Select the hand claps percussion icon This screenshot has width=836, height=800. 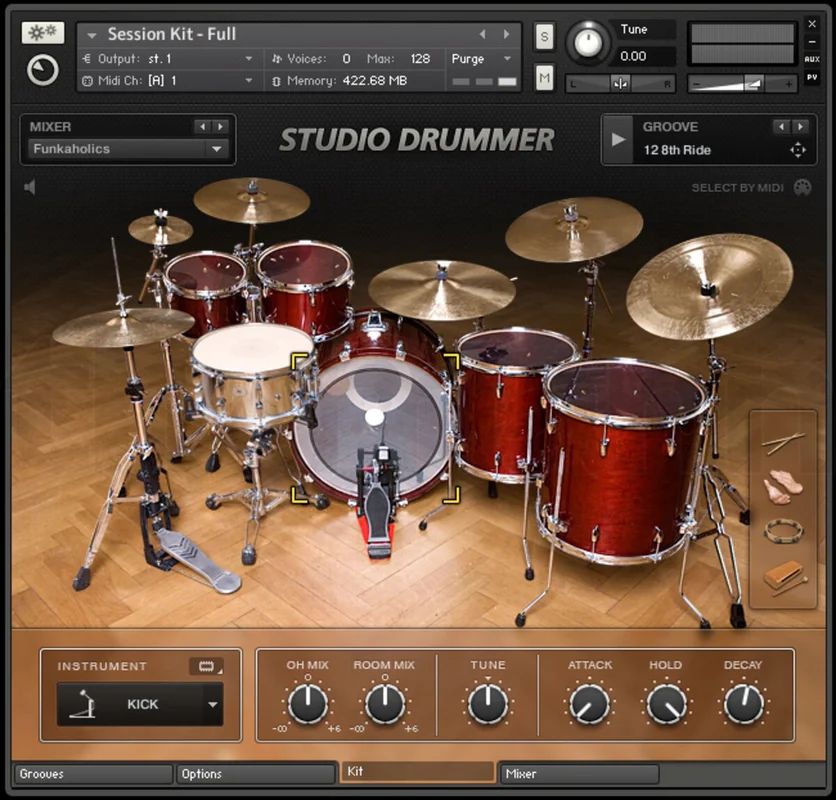783,486
